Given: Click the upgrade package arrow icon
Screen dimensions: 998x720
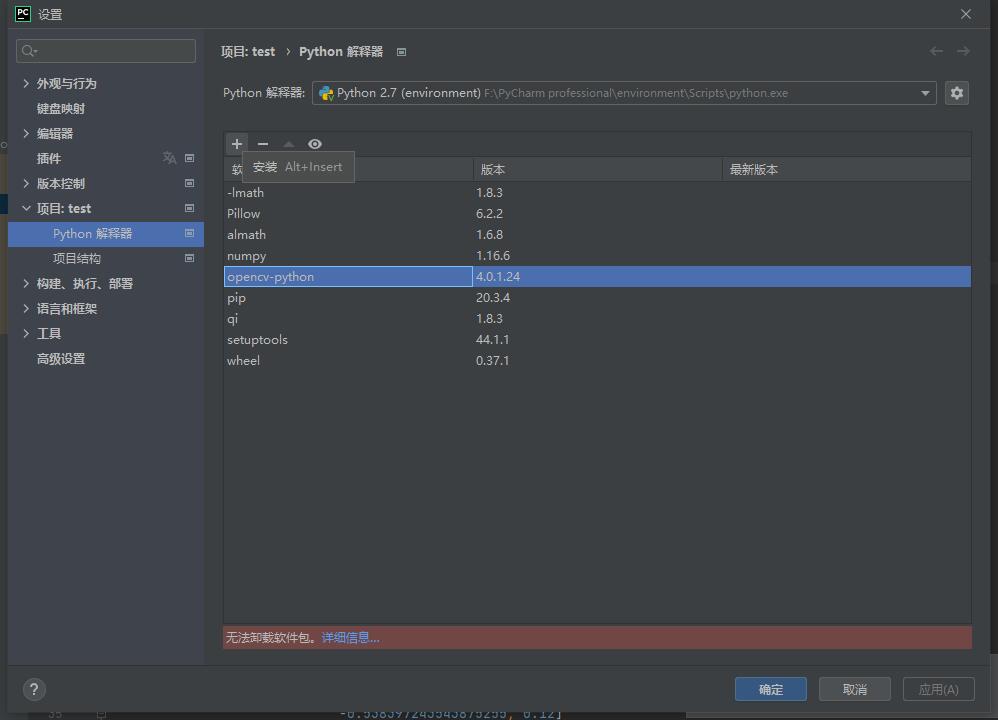Looking at the screenshot, I should tap(288, 144).
